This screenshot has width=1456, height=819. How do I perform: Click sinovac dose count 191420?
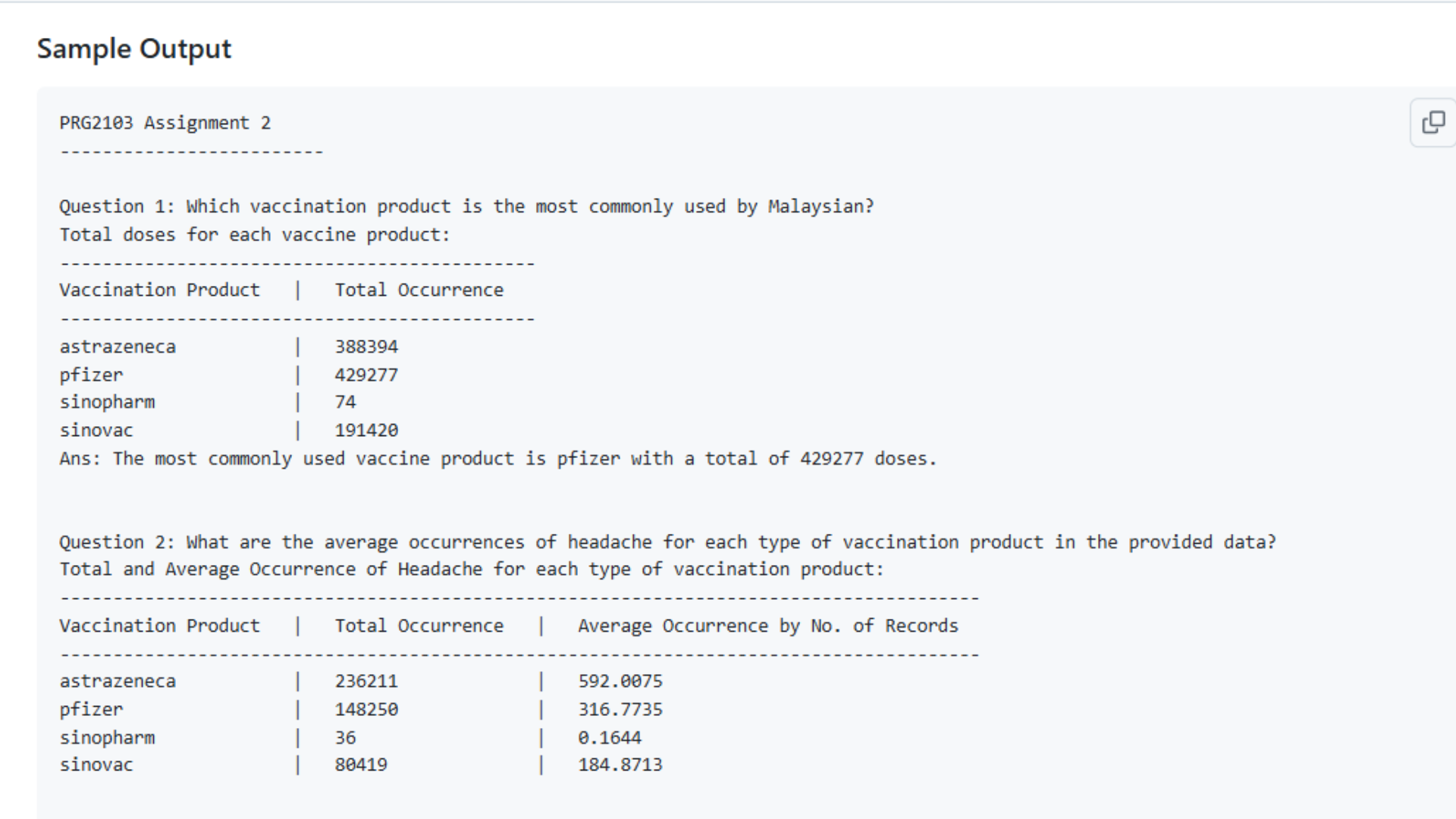pos(366,430)
